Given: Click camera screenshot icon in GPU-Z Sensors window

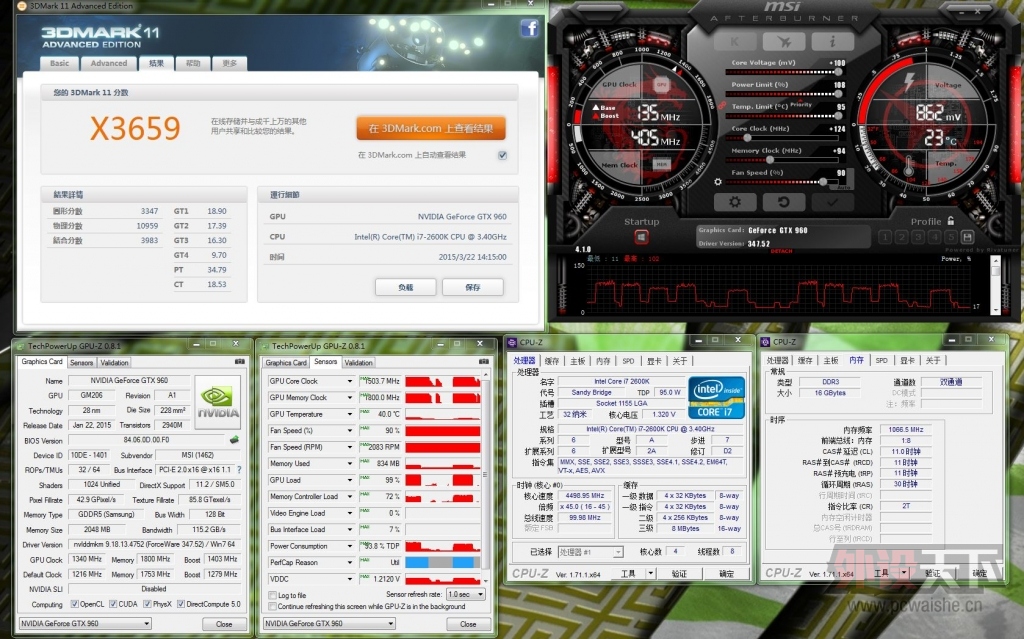Looking at the screenshot, I should coord(484,361).
